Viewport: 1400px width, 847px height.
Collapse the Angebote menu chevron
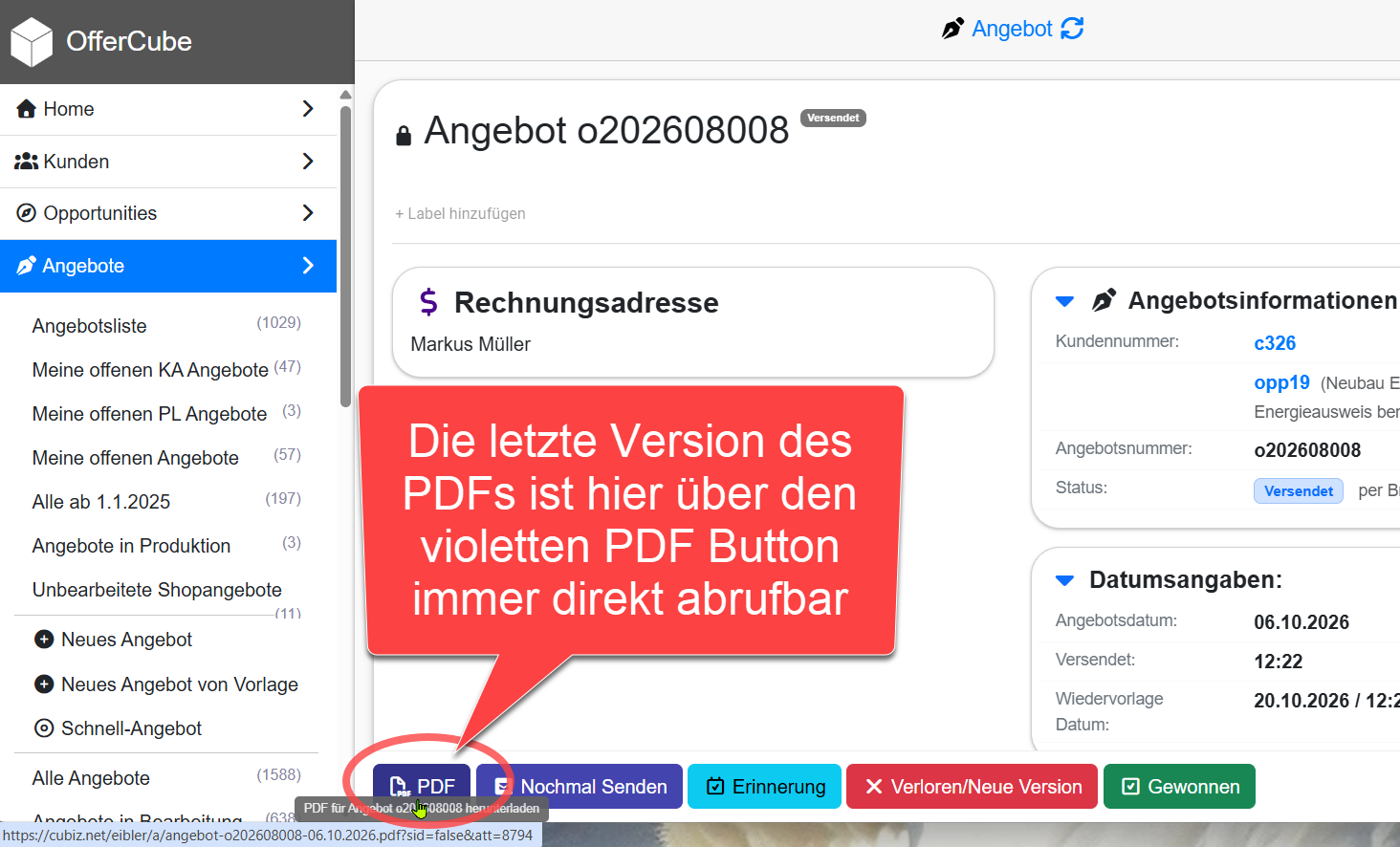point(308,266)
